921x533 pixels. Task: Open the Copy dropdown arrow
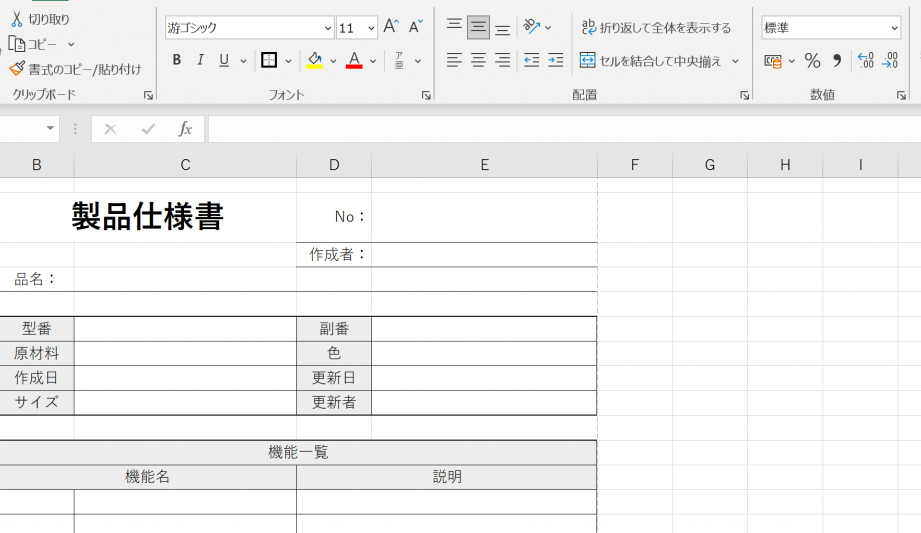71,45
